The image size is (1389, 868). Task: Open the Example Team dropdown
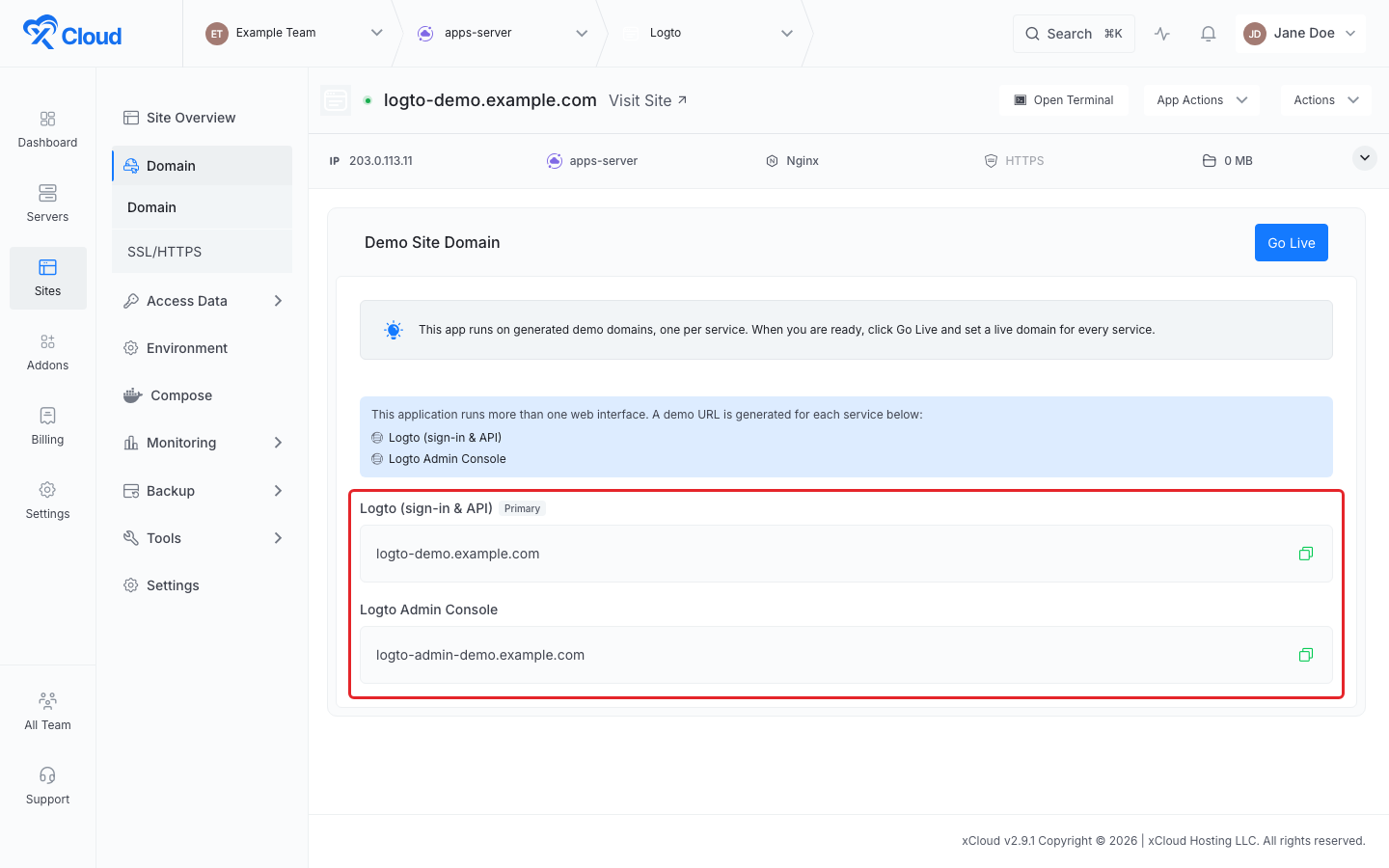[377, 33]
